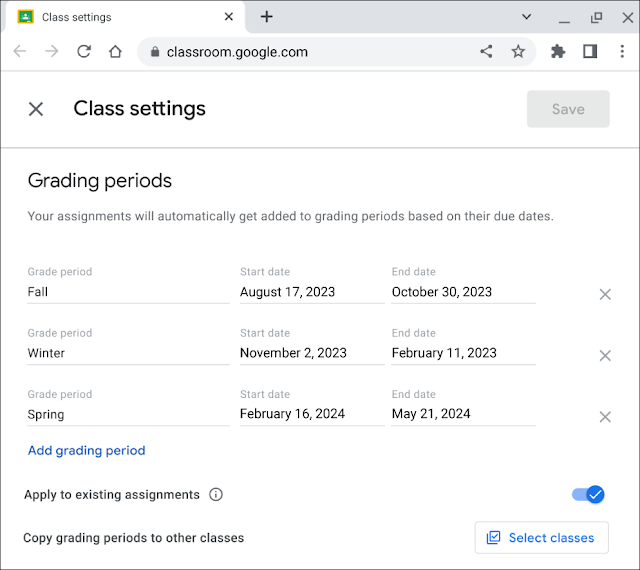Image resolution: width=640 pixels, height=570 pixels.
Task: Toggle the browser side panel
Action: tap(590, 52)
